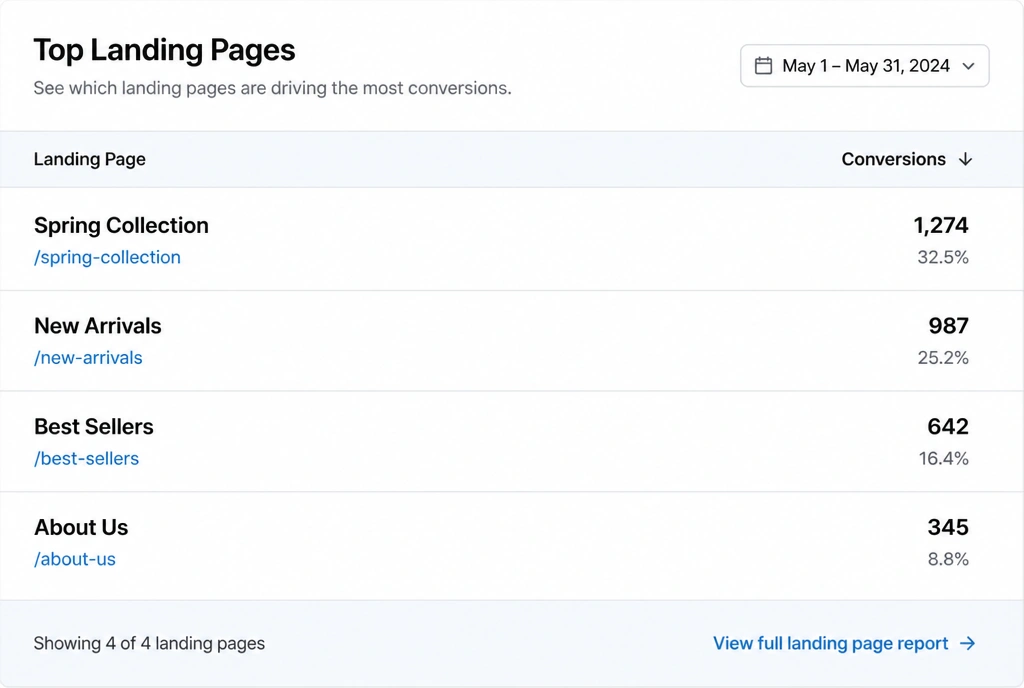Select the Best Sellers row title

click(93, 426)
